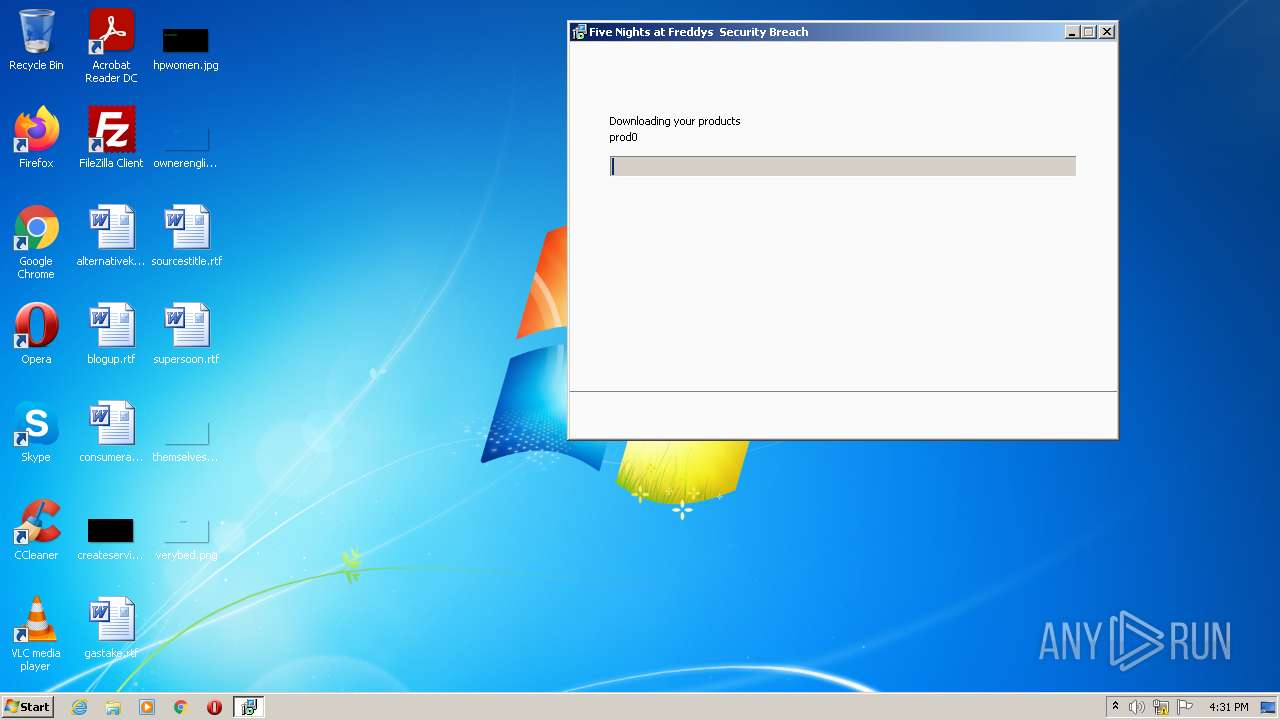Select verybed.png desktop file
This screenshot has width=1280, height=720.
[186, 538]
